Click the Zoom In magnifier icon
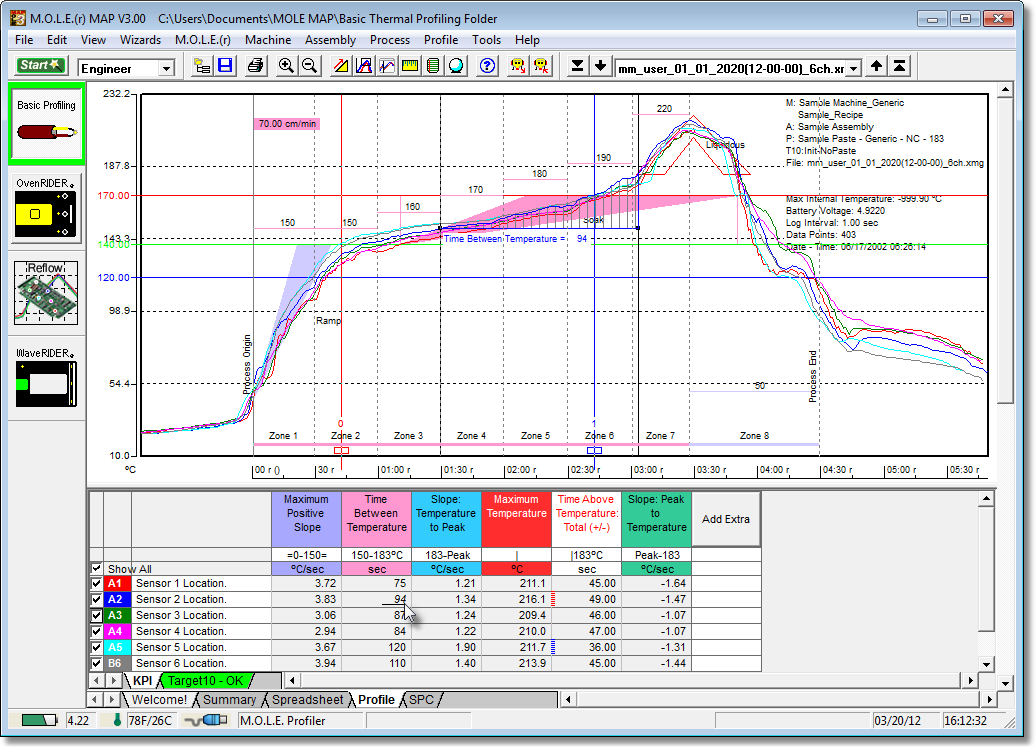This screenshot has width=1036, height=749. pyautogui.click(x=286, y=66)
